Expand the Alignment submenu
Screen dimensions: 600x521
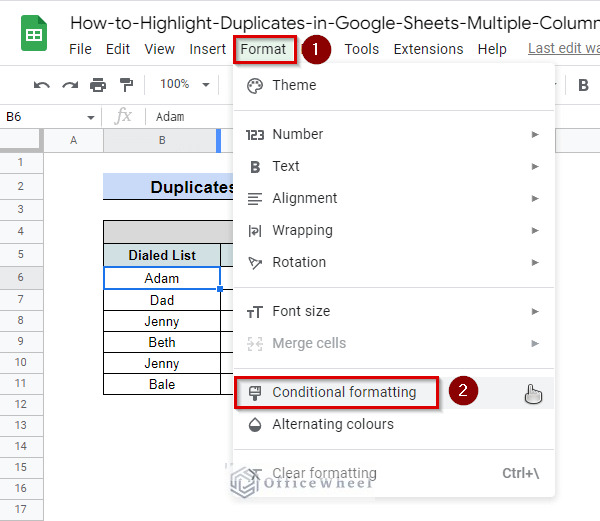(x=305, y=198)
